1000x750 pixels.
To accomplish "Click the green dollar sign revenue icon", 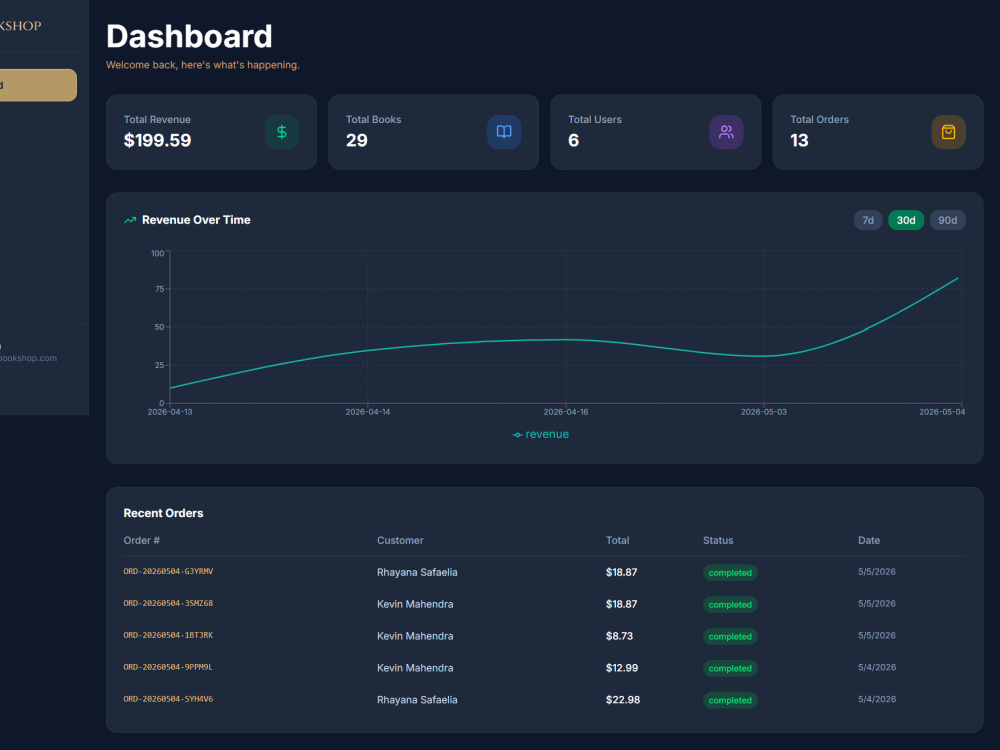I will click(x=282, y=132).
